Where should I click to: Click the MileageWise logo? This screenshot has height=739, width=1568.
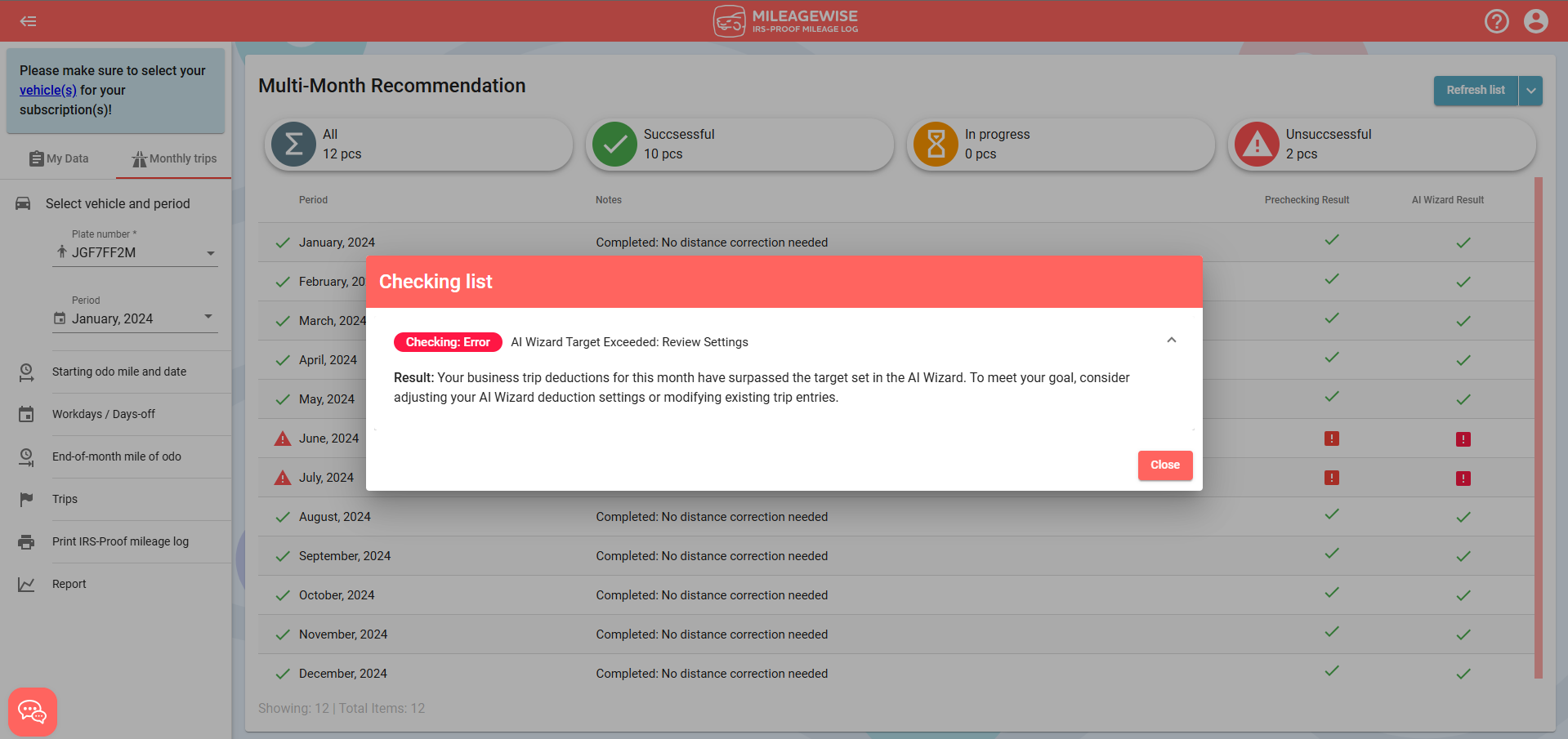pyautogui.click(x=785, y=21)
